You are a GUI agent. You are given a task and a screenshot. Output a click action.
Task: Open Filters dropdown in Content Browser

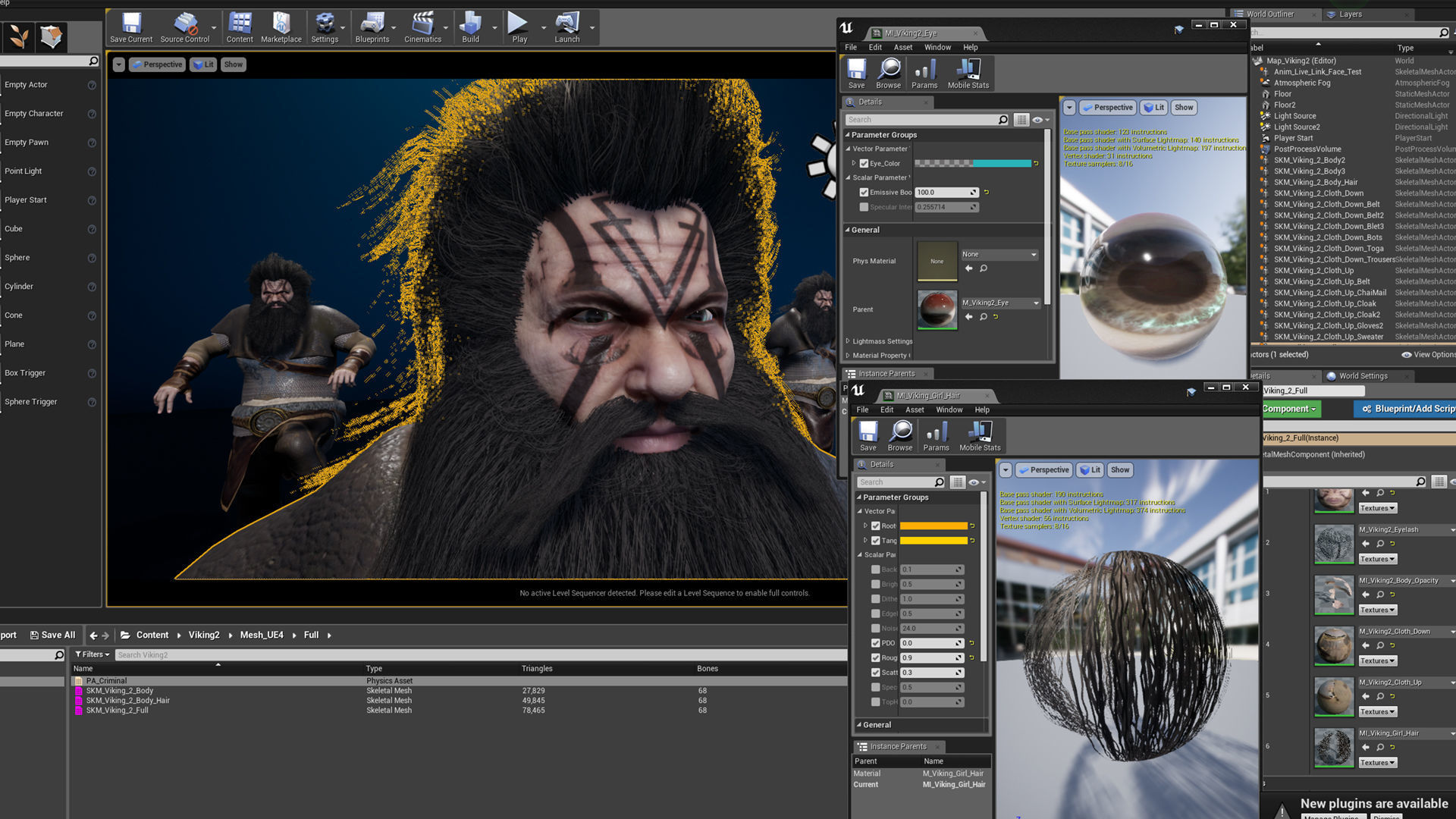pos(93,654)
